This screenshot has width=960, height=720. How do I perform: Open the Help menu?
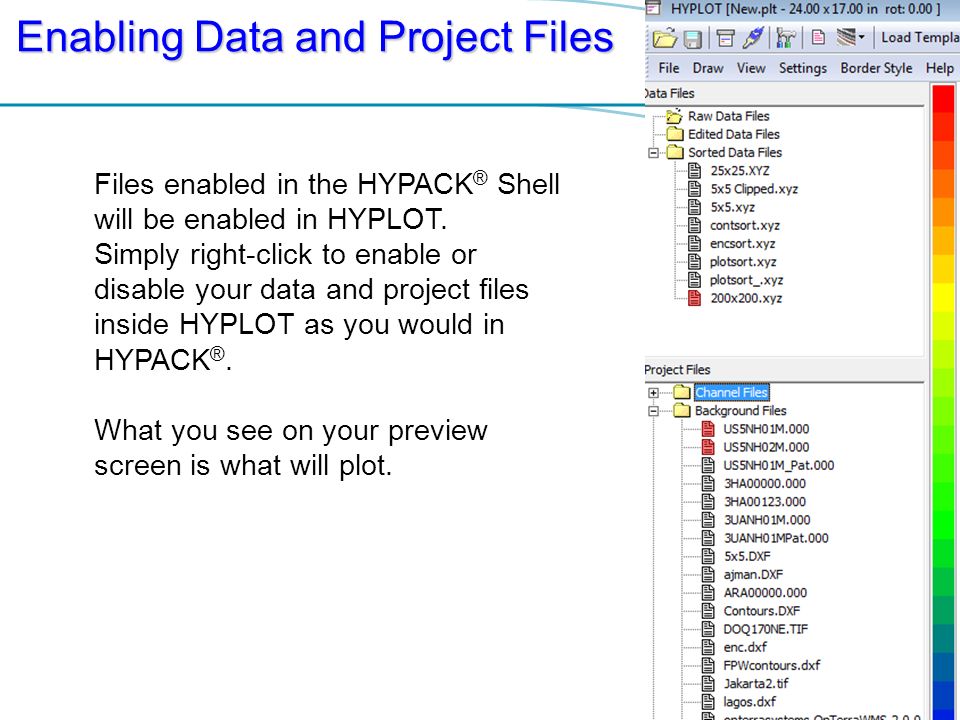[939, 68]
